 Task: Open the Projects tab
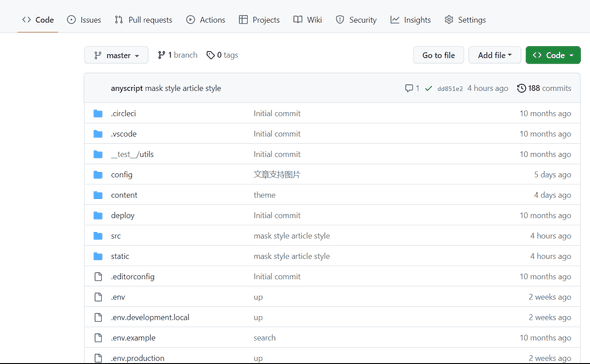coord(259,20)
